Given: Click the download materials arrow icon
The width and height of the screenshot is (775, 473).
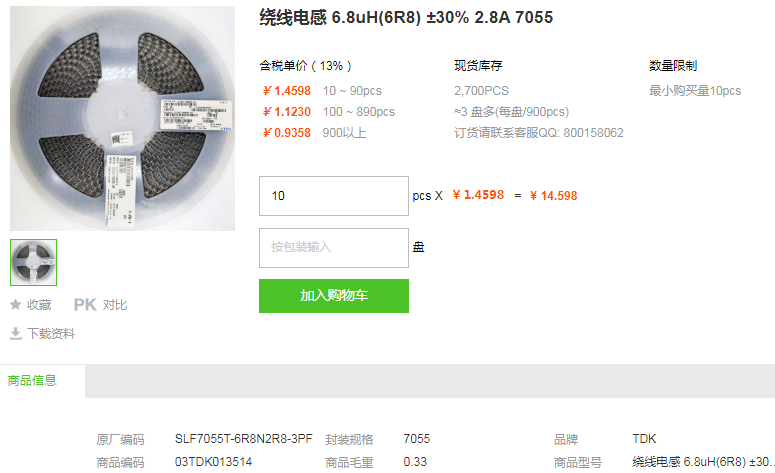Looking at the screenshot, I should coord(16,334).
